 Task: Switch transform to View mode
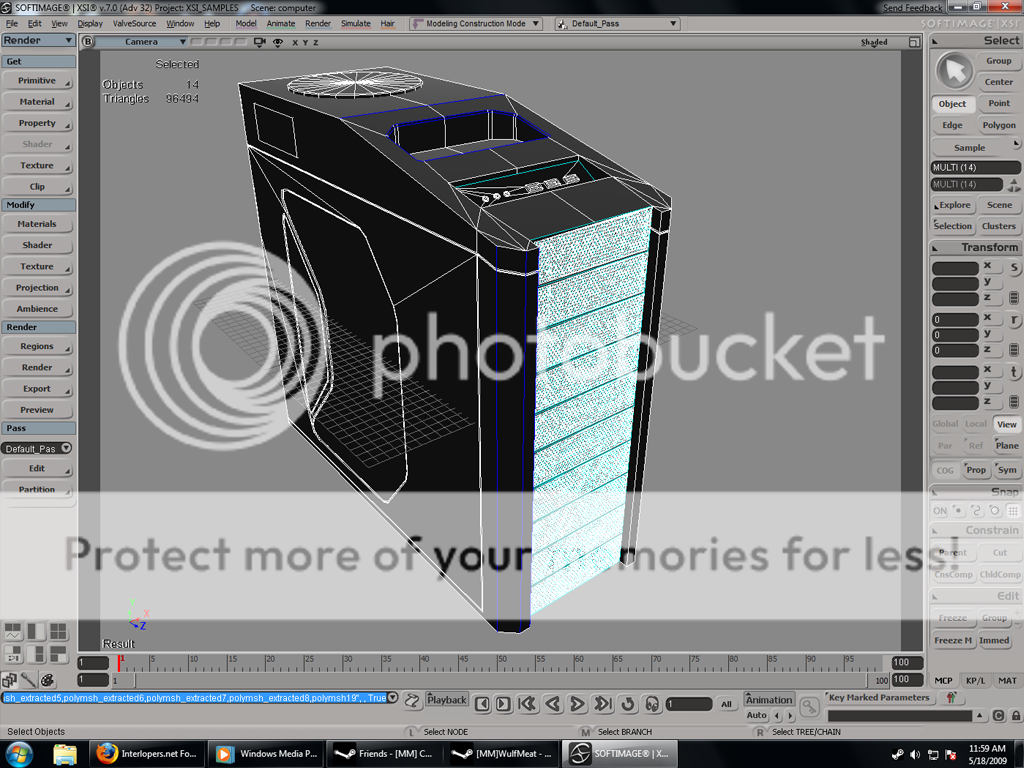coord(1006,424)
